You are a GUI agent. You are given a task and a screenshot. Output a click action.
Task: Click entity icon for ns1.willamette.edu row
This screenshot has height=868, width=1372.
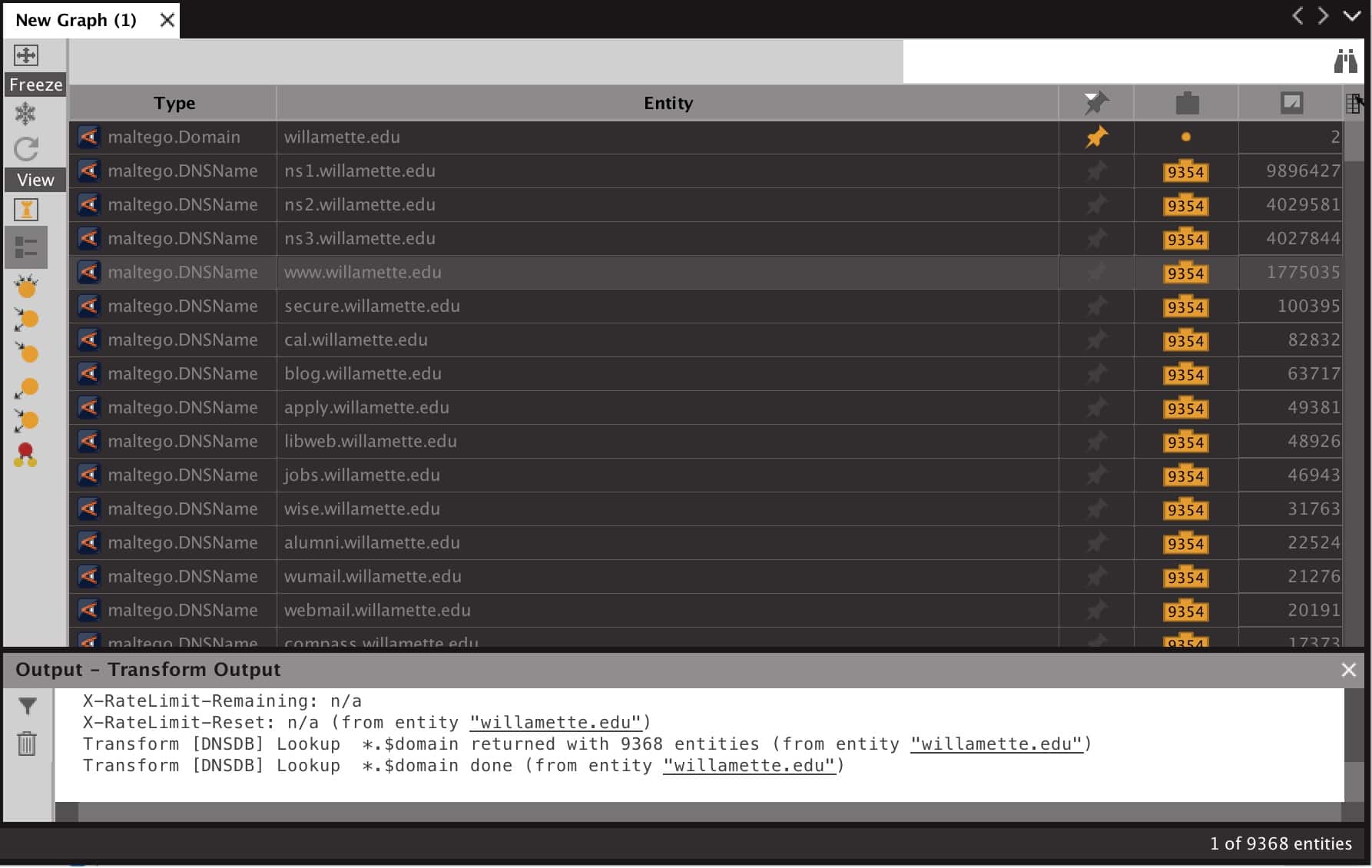coord(89,171)
